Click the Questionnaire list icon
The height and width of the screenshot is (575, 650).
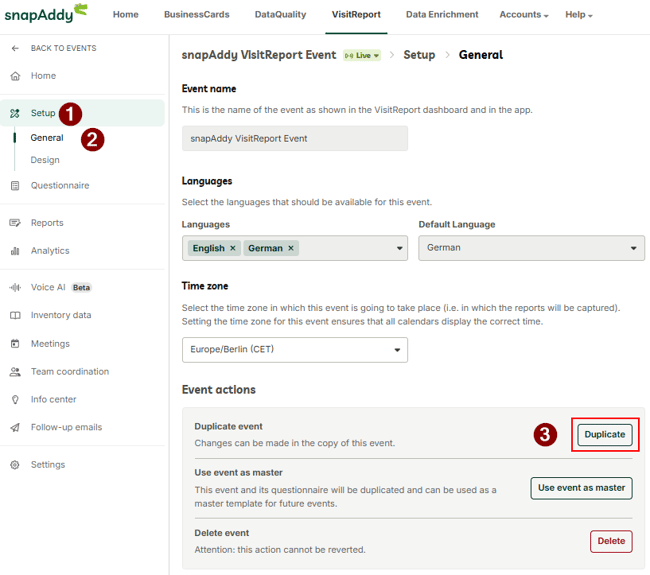coord(15,186)
